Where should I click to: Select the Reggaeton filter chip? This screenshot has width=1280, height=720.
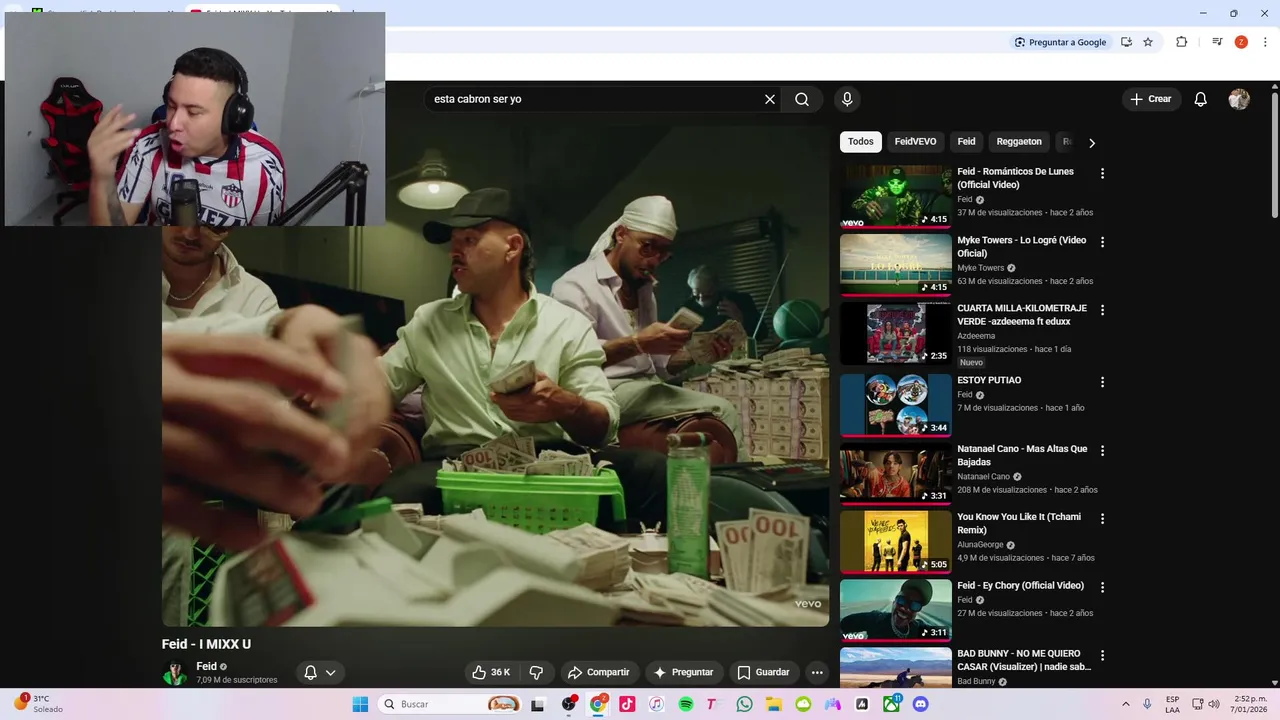[1019, 142]
